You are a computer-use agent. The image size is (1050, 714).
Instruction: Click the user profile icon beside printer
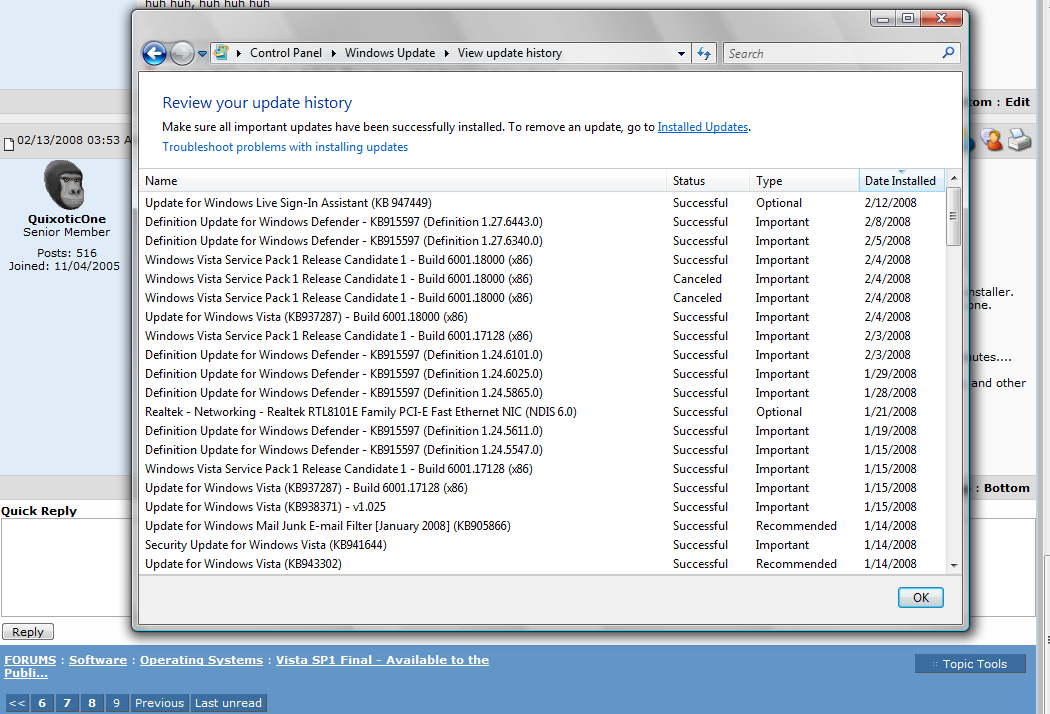point(992,140)
